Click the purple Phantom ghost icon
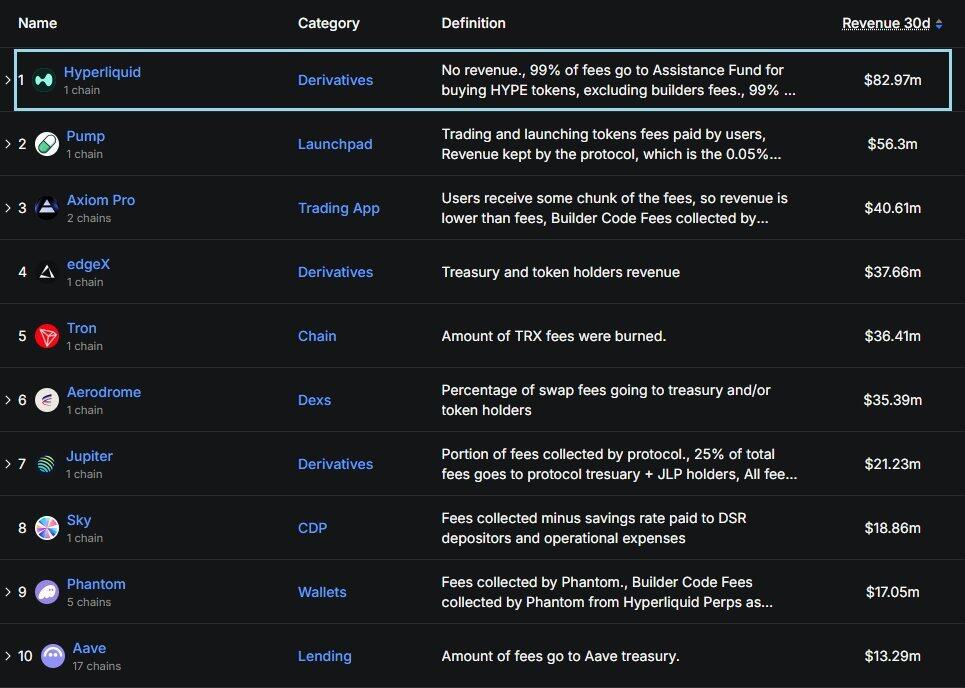965x688 pixels. click(47, 592)
